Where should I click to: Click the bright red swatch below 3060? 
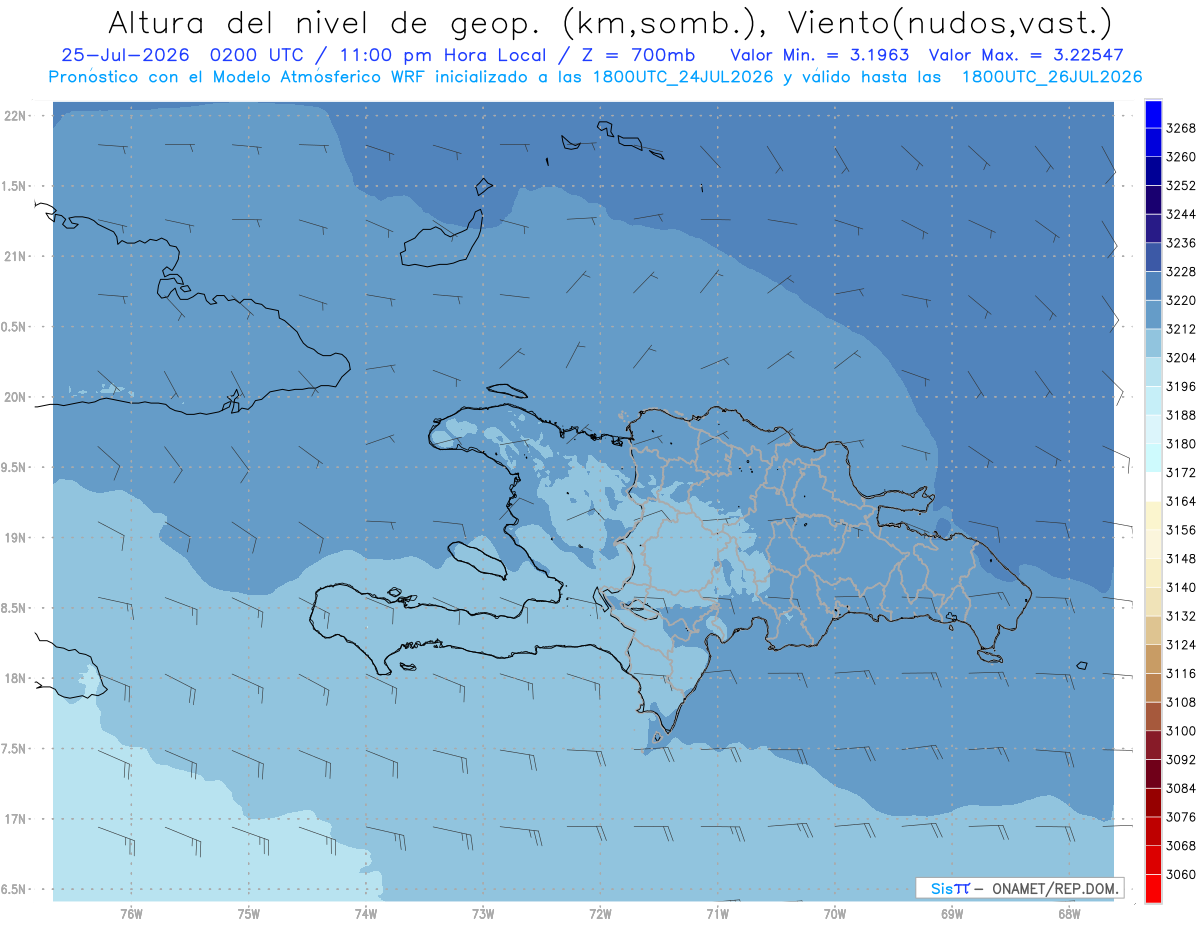tap(1153, 888)
